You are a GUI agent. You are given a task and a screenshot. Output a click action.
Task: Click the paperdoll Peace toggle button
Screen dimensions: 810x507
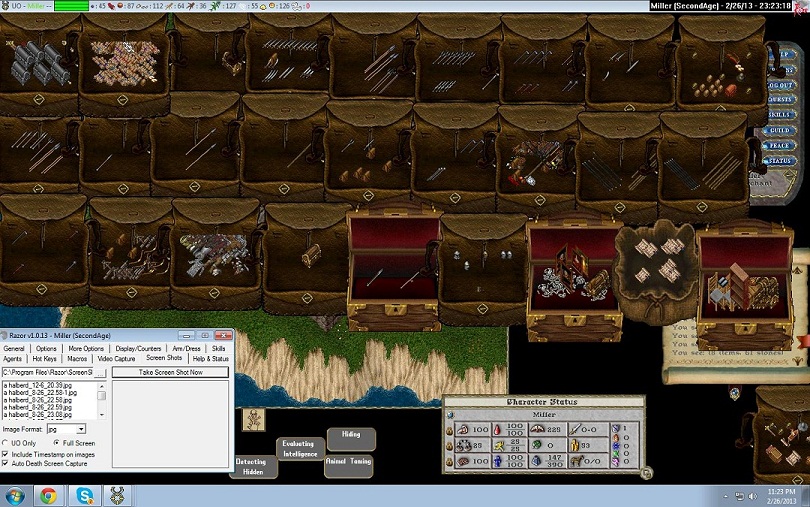point(780,145)
